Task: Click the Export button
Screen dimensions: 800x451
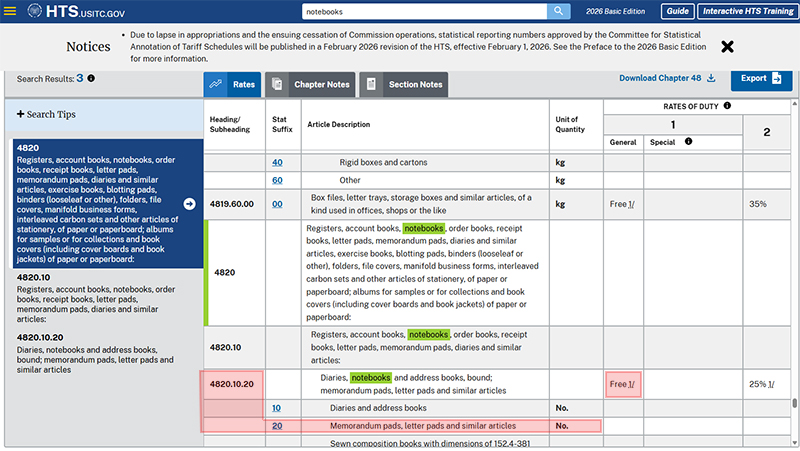Action: (761, 78)
